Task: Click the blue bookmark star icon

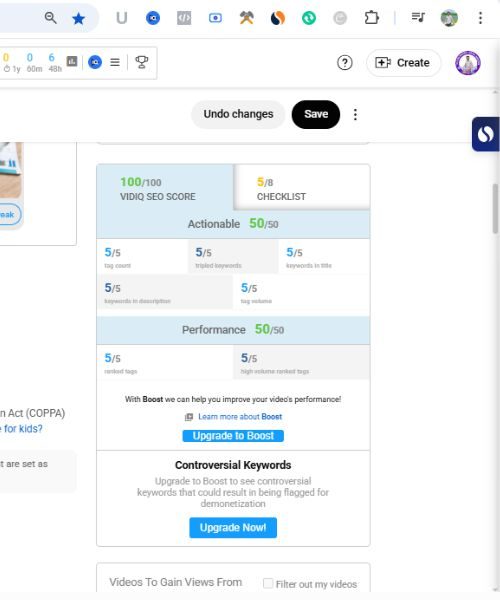Action: click(78, 18)
